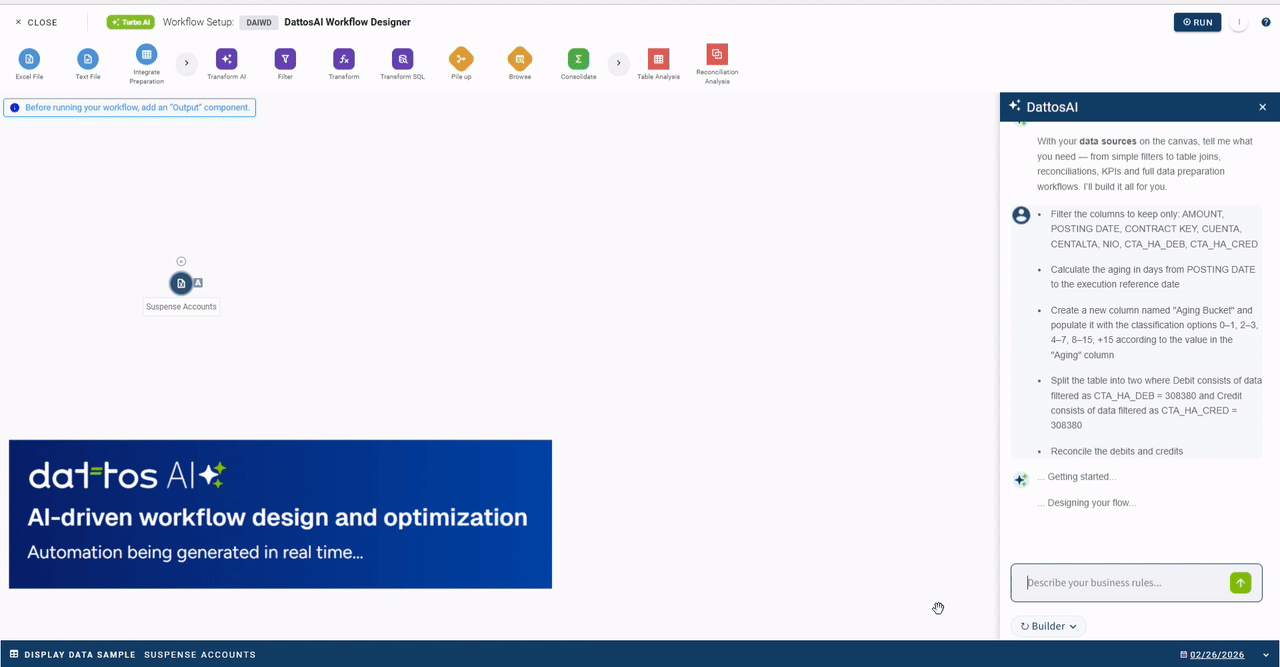Toggle the Turbo AI switch
The image size is (1280, 667).
coord(130,21)
